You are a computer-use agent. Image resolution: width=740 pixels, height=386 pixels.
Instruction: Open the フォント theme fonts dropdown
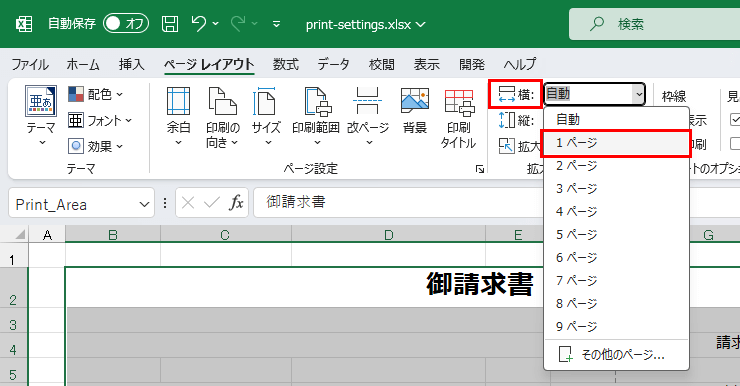point(100,120)
